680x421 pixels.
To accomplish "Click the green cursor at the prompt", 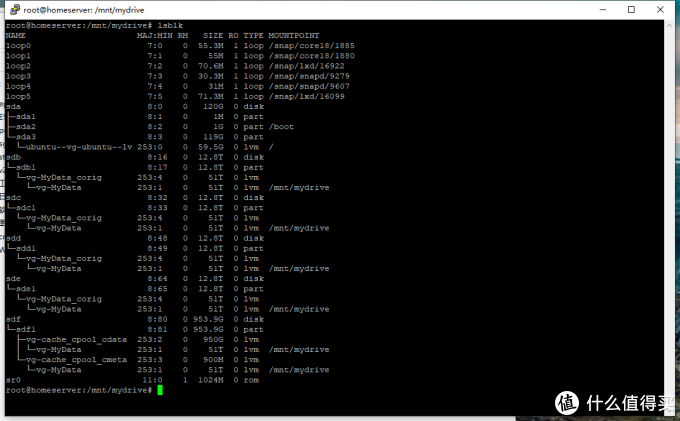I will click(160, 390).
